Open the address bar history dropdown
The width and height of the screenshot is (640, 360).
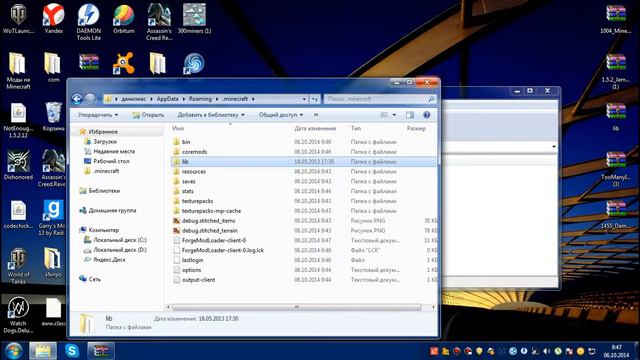point(304,99)
